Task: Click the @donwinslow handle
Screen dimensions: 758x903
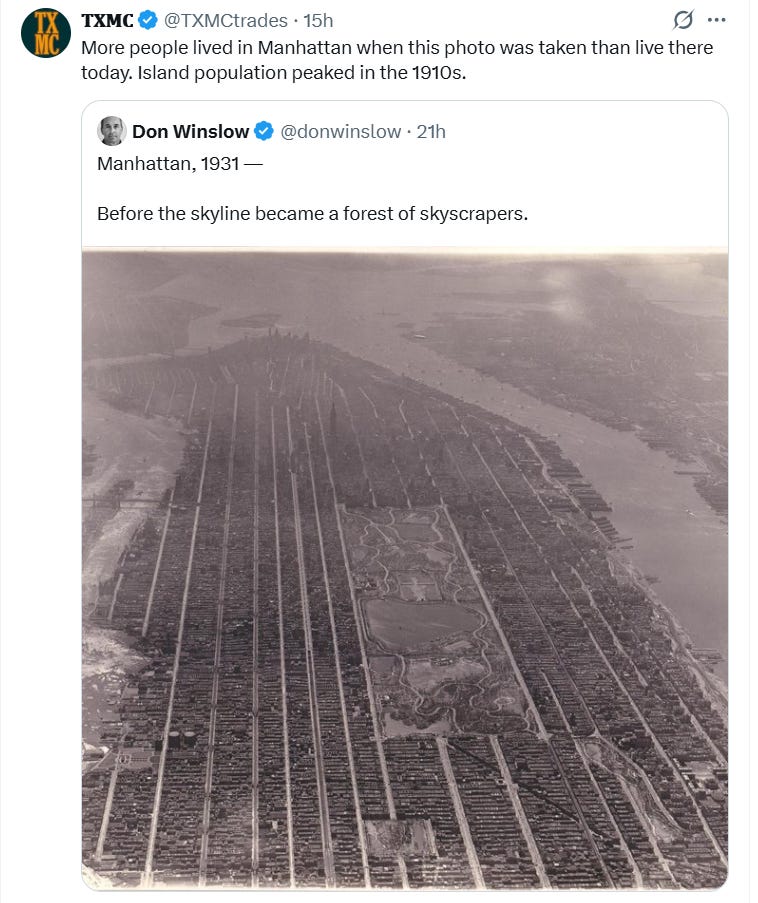Action: pos(340,131)
